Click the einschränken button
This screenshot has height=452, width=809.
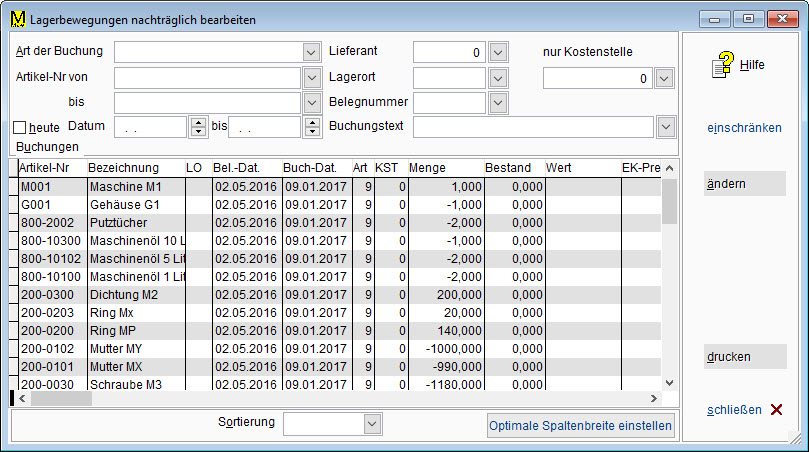(744, 128)
